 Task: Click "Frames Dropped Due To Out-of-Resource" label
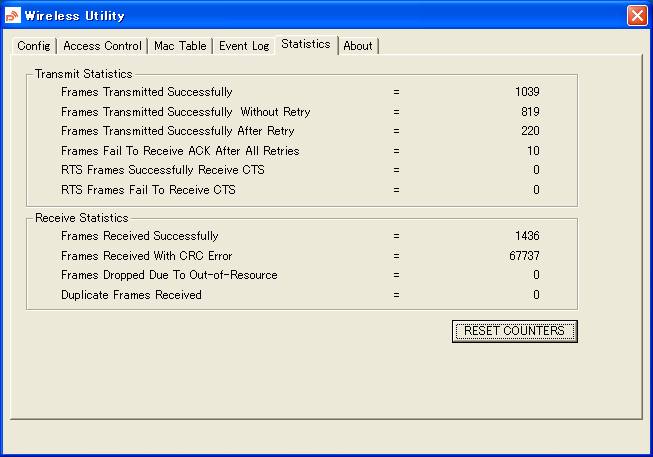169,275
